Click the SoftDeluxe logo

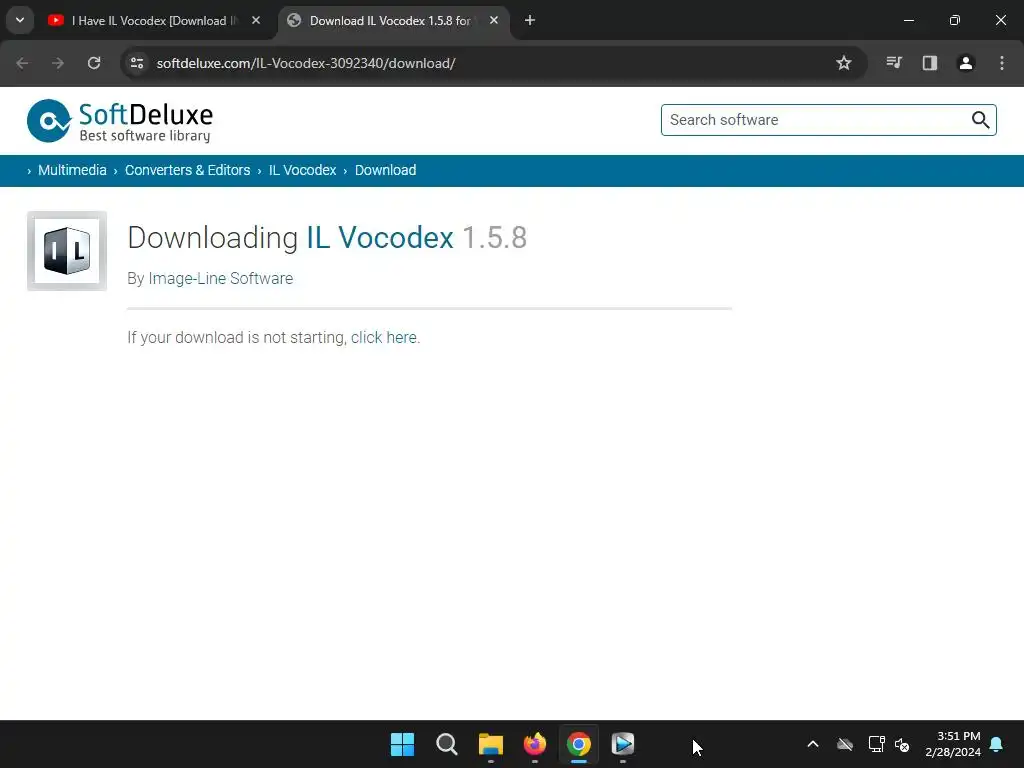pyautogui.click(x=120, y=121)
